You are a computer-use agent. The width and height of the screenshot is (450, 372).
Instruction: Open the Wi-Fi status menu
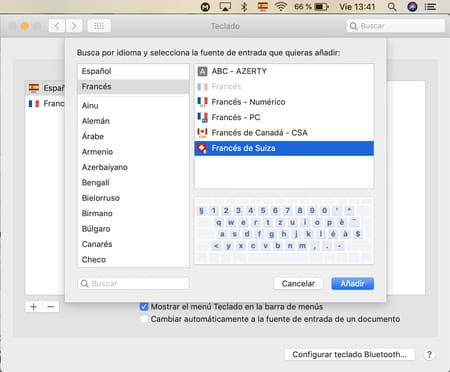tap(281, 7)
